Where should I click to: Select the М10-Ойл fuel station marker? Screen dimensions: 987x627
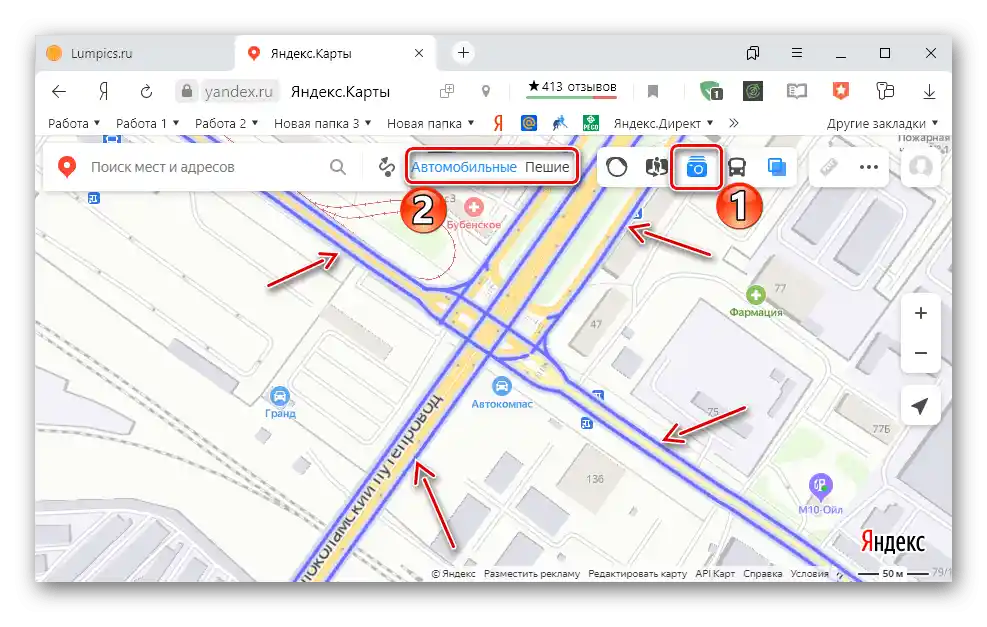click(820, 486)
